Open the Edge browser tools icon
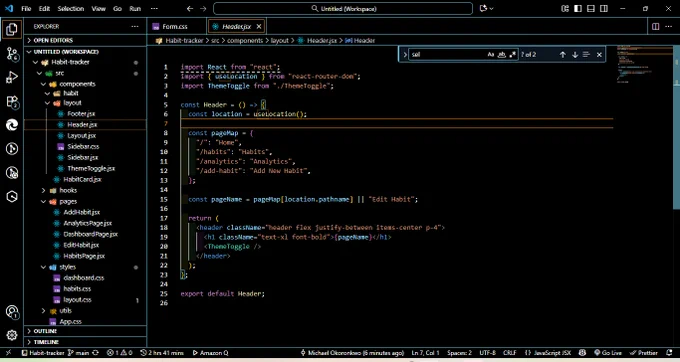The image size is (680, 362). (12, 125)
